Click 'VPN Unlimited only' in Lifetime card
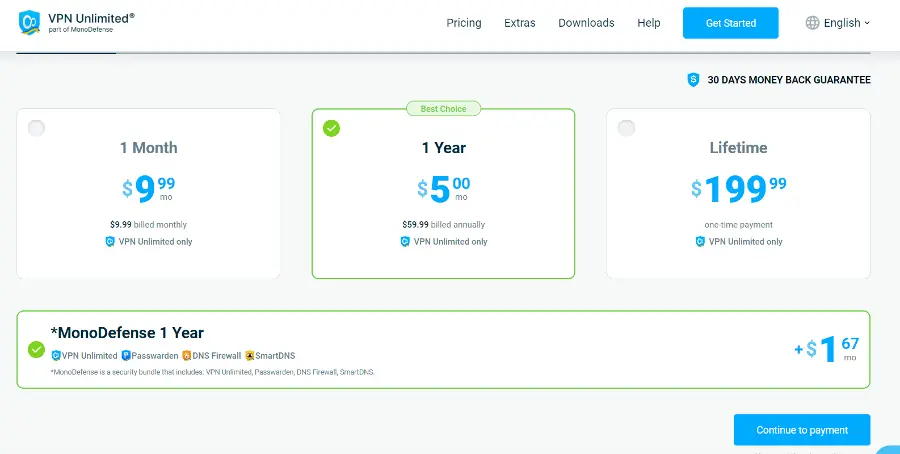The width and height of the screenshot is (900, 454). click(746, 242)
